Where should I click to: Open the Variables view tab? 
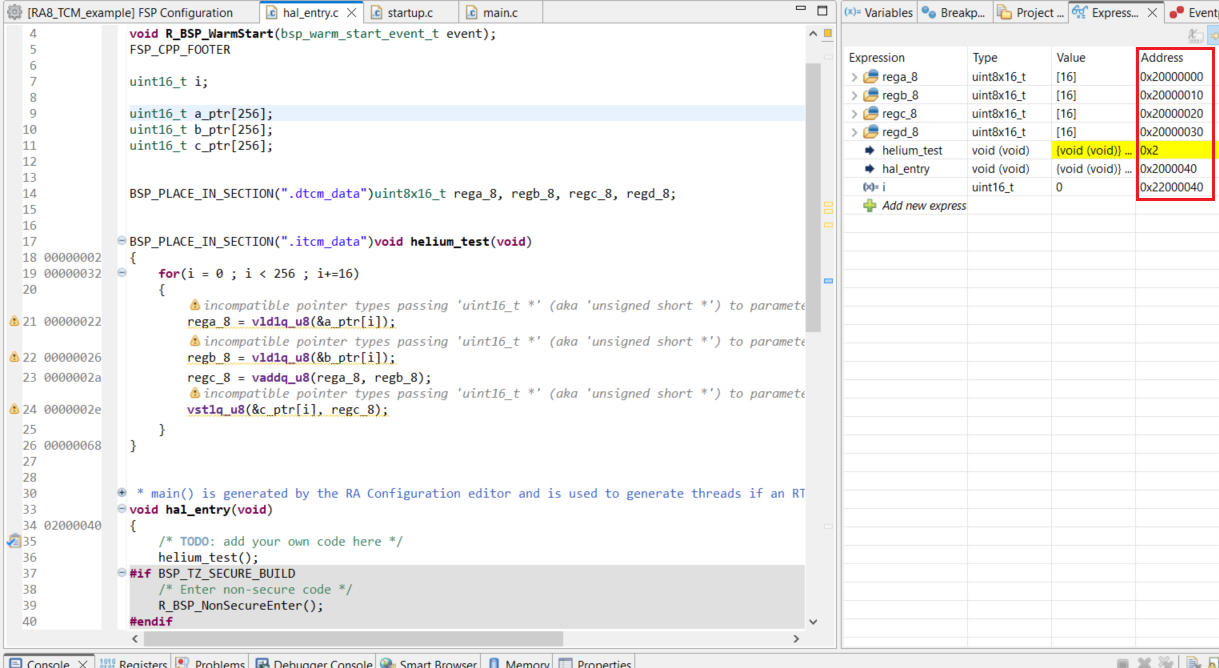point(879,13)
